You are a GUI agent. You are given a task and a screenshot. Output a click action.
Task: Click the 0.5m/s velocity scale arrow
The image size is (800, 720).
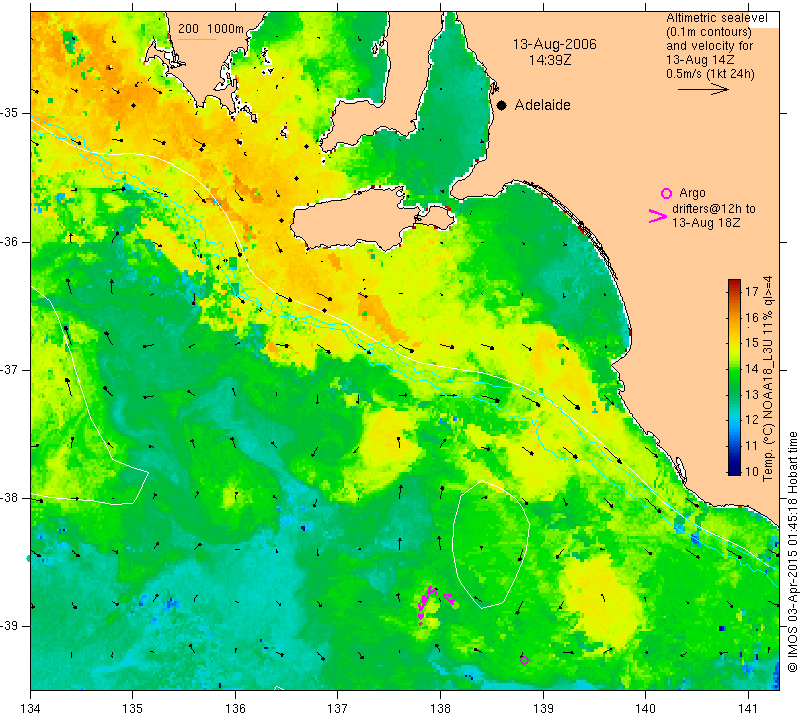coord(703,89)
